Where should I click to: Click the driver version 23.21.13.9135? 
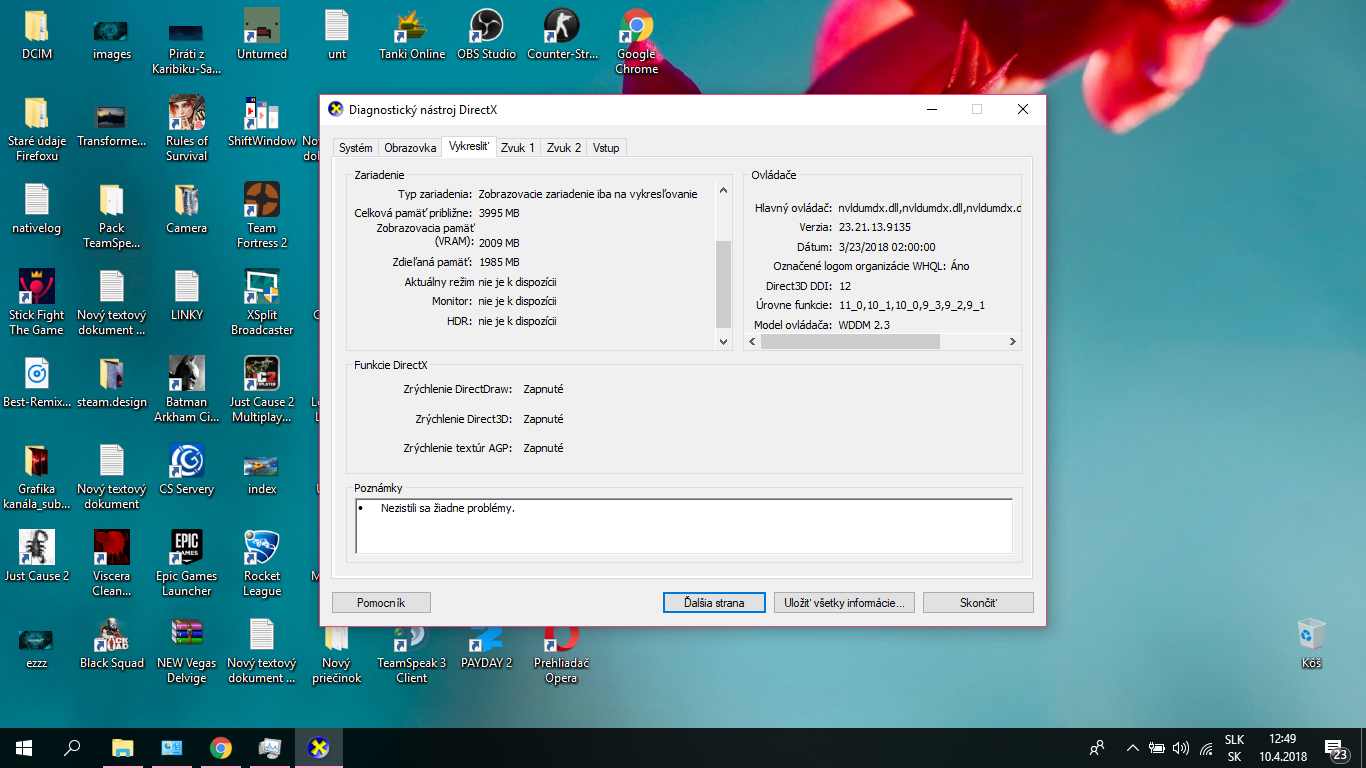(874, 227)
